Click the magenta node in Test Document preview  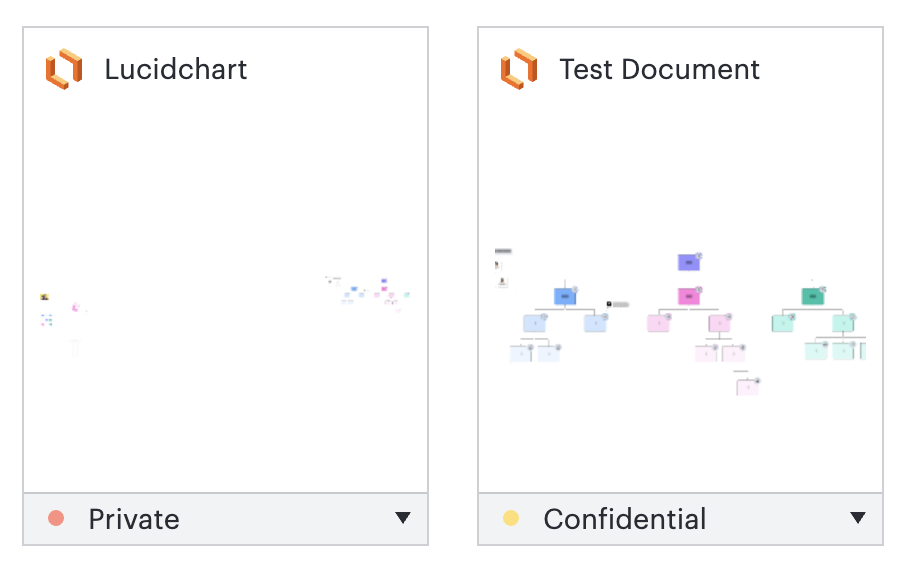pyautogui.click(x=689, y=296)
